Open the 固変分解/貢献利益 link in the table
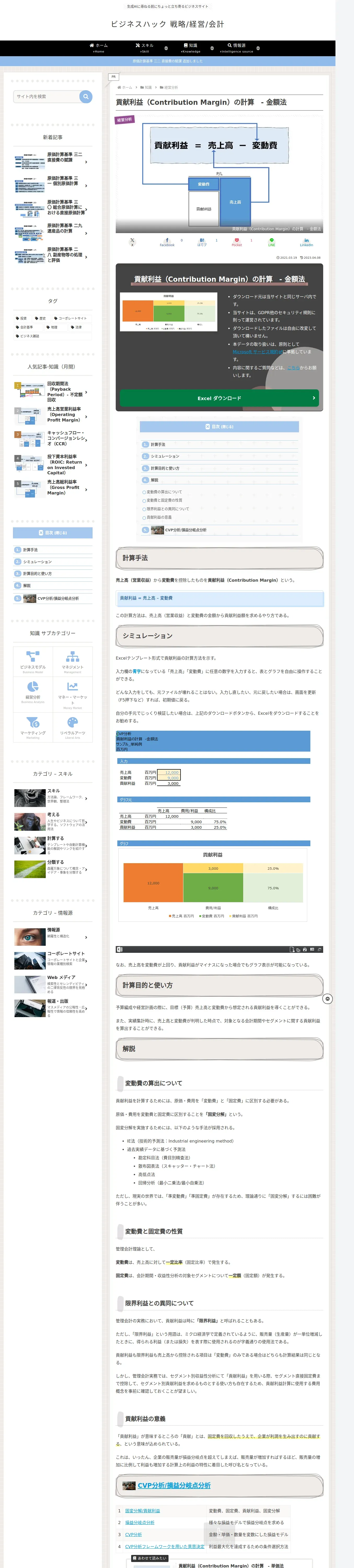Viewport: 354px width, 1568px height. pos(142,1511)
